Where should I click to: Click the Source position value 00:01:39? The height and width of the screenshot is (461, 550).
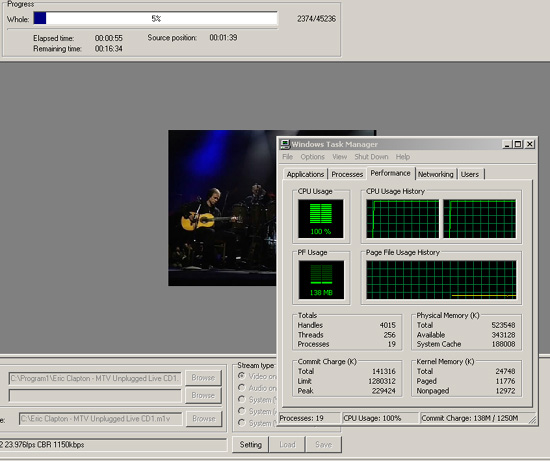pyautogui.click(x=223, y=38)
